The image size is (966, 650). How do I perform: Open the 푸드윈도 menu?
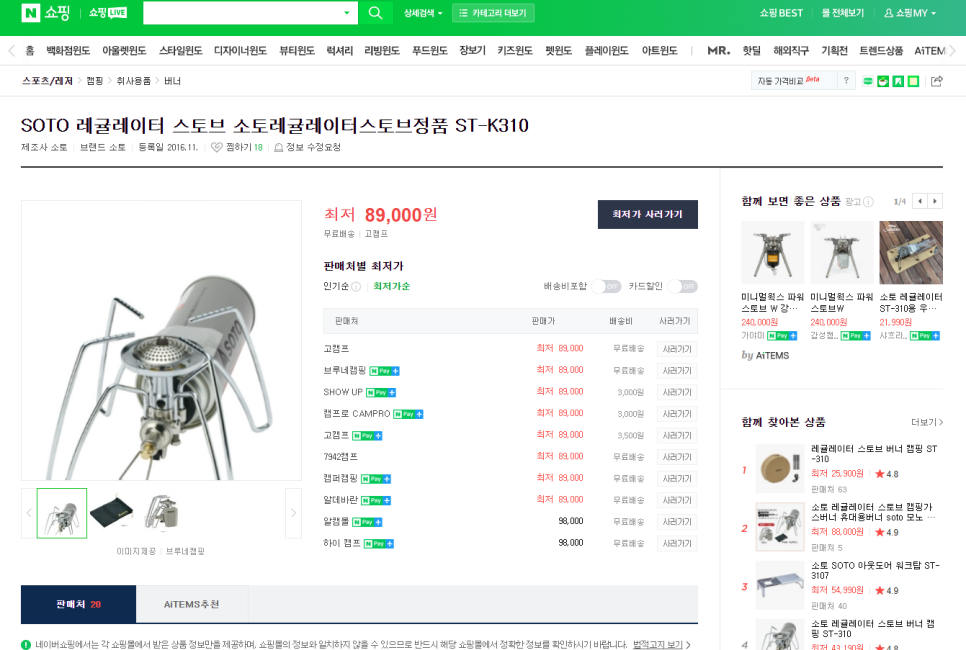[429, 51]
